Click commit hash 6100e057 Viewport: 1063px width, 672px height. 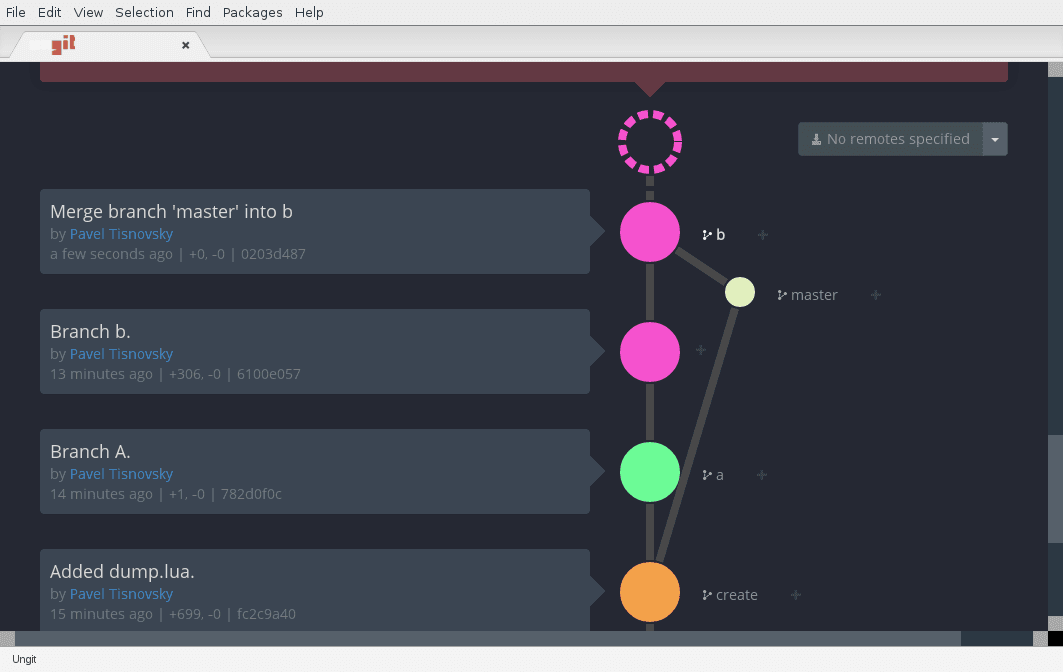tap(268, 374)
